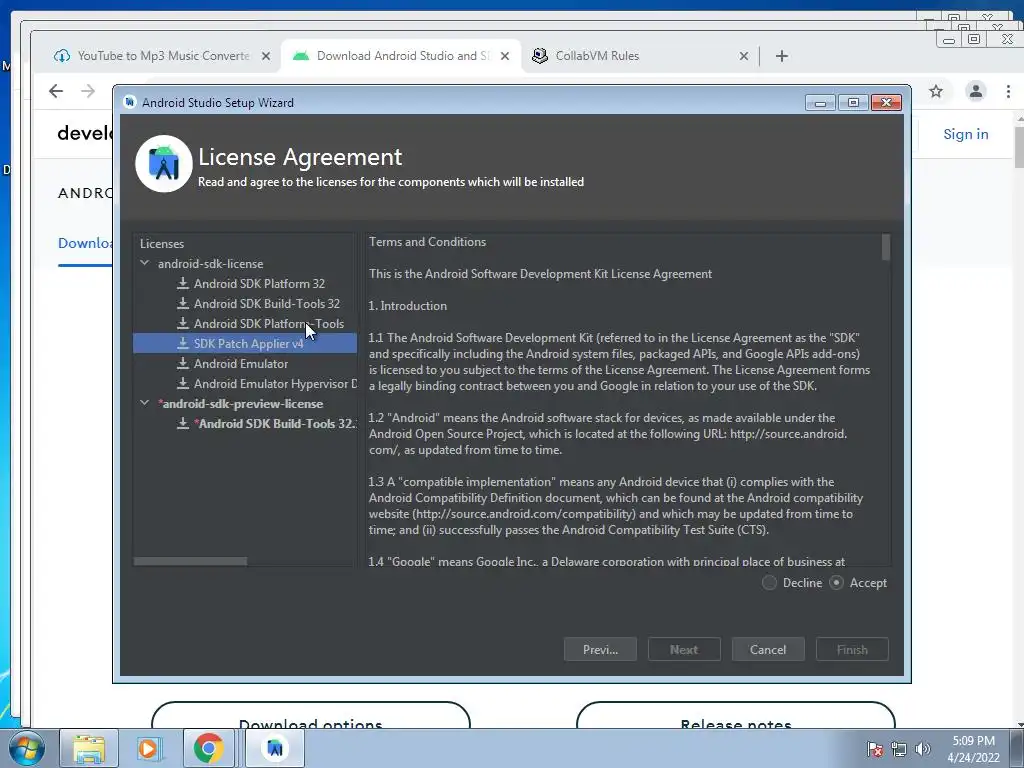Select Android SDK Platform 32 license item
Image resolution: width=1024 pixels, height=768 pixels.
point(259,283)
